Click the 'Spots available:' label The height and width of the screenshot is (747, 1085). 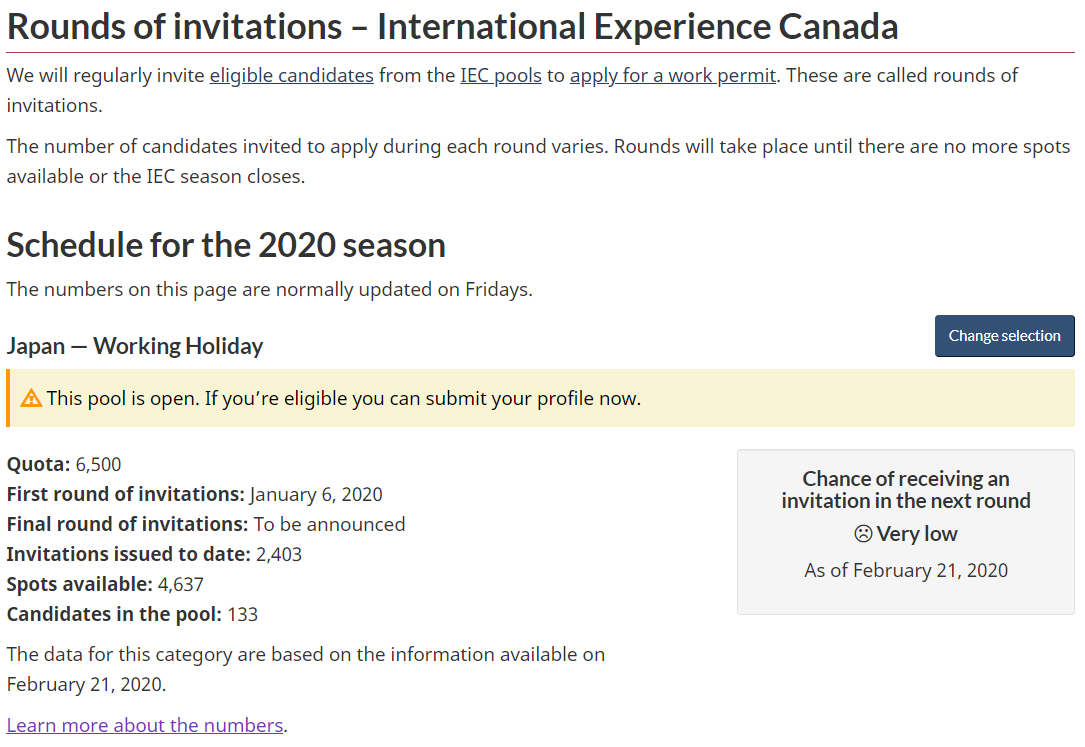click(x=79, y=584)
